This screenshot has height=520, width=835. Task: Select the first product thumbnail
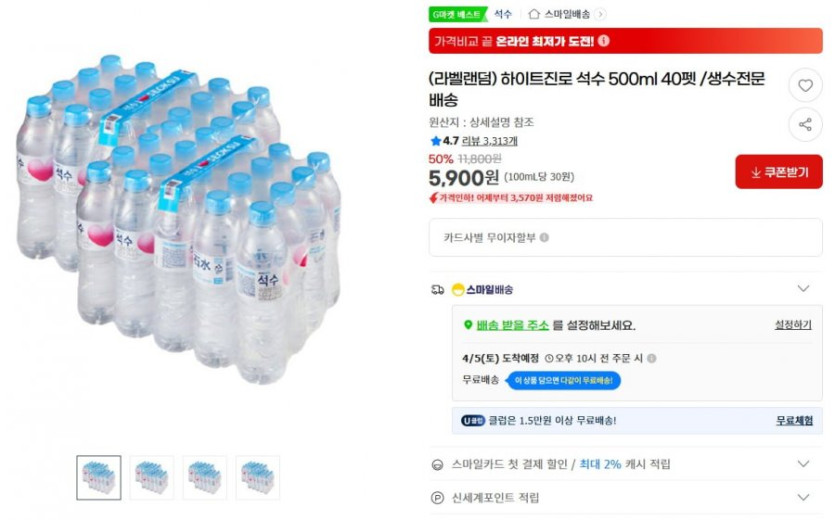click(99, 478)
